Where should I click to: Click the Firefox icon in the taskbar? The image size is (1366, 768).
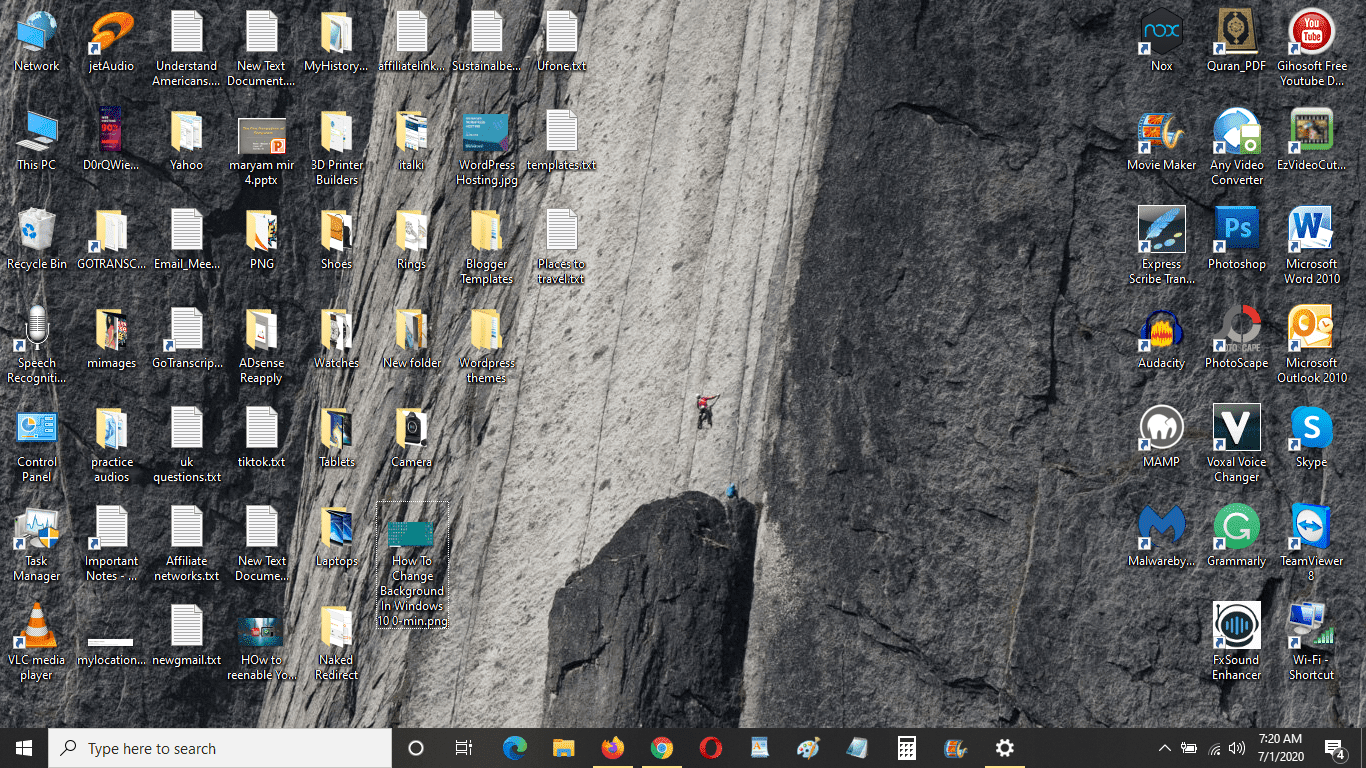(612, 748)
